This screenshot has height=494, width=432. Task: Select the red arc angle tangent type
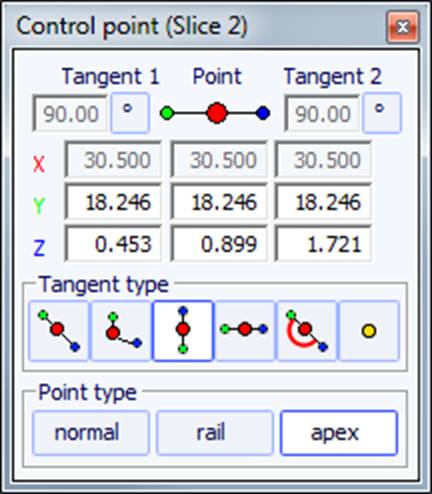(307, 331)
